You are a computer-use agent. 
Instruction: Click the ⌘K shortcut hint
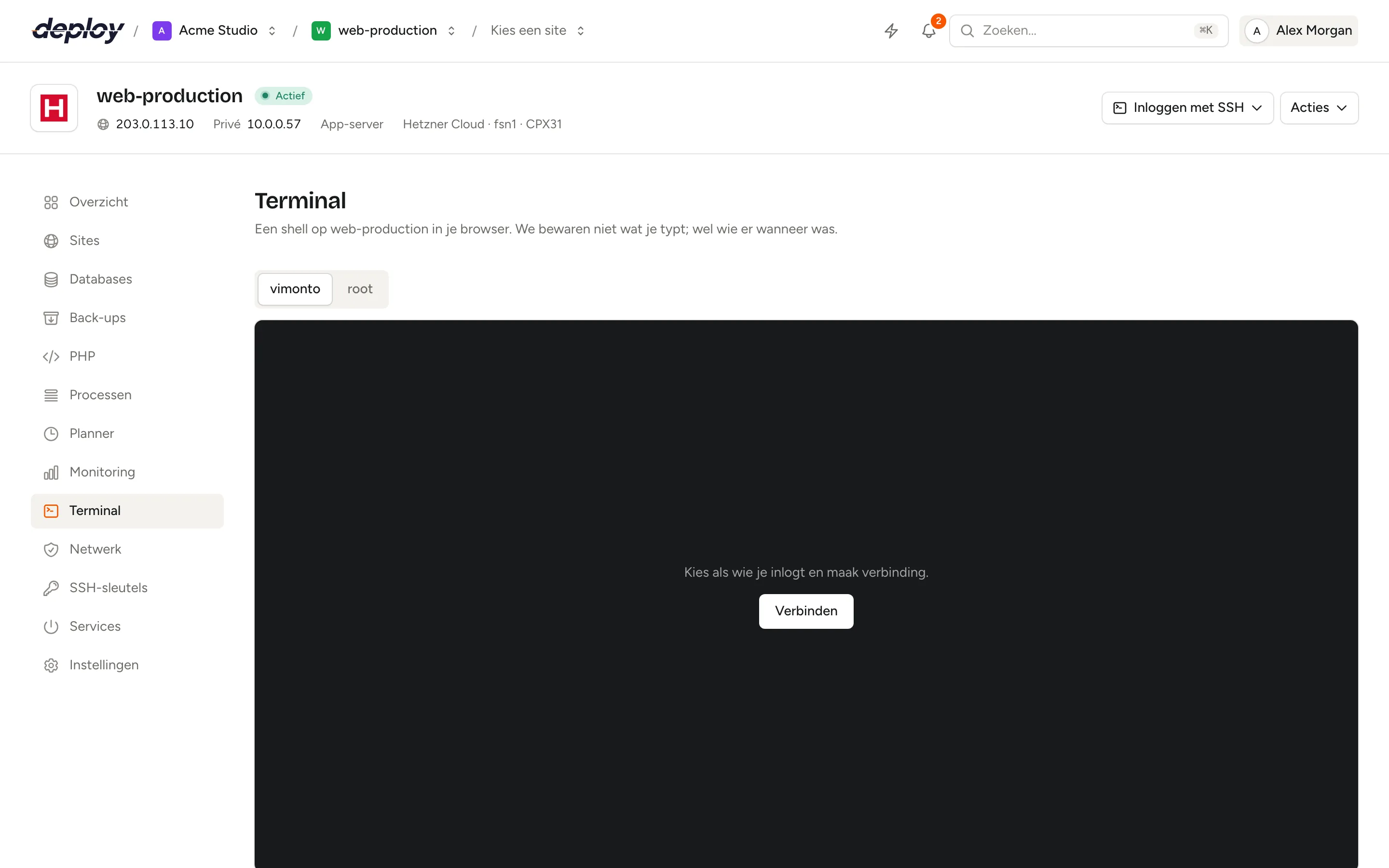pyautogui.click(x=1205, y=30)
